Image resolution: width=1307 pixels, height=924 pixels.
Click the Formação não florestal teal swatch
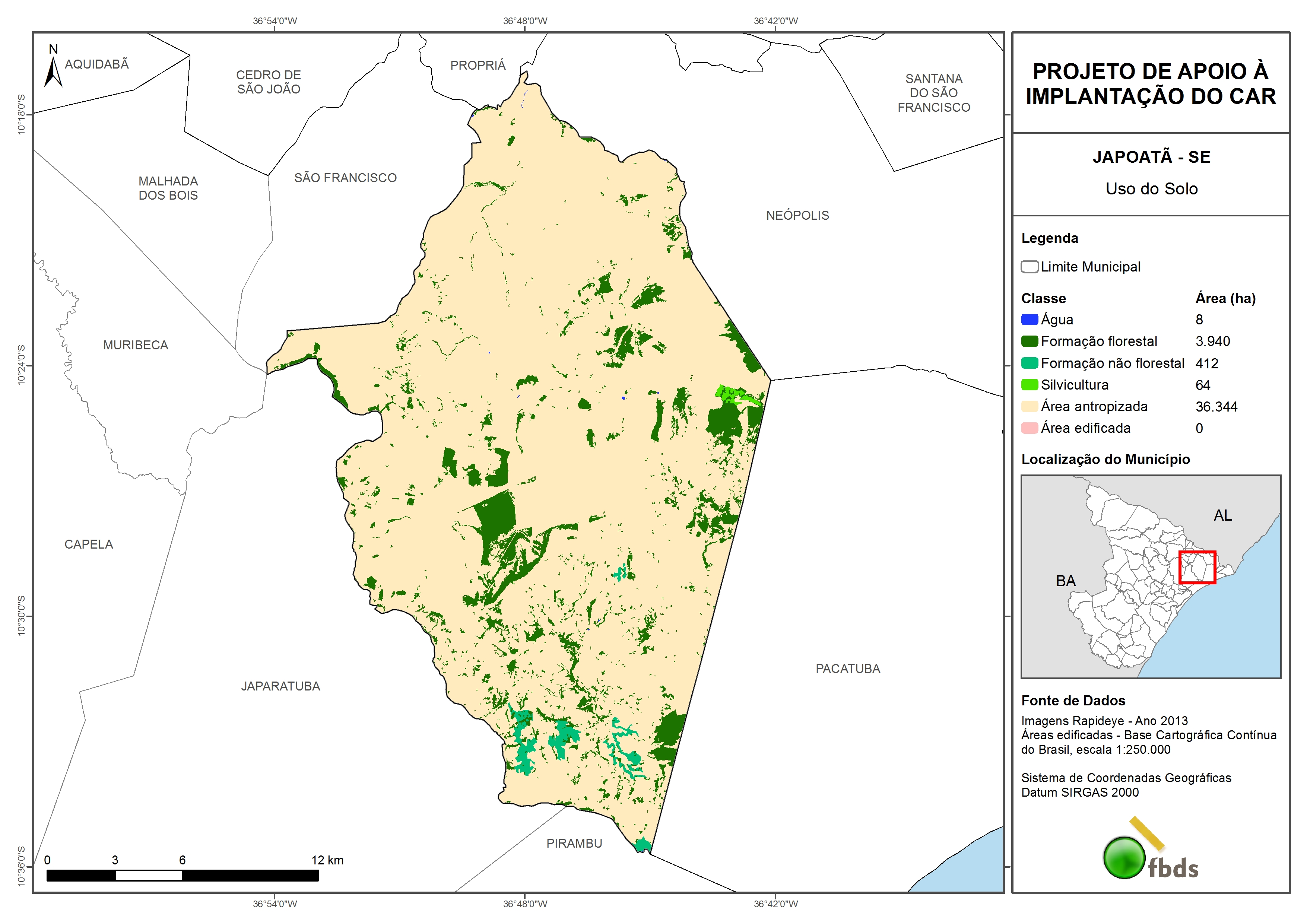coord(1029,363)
